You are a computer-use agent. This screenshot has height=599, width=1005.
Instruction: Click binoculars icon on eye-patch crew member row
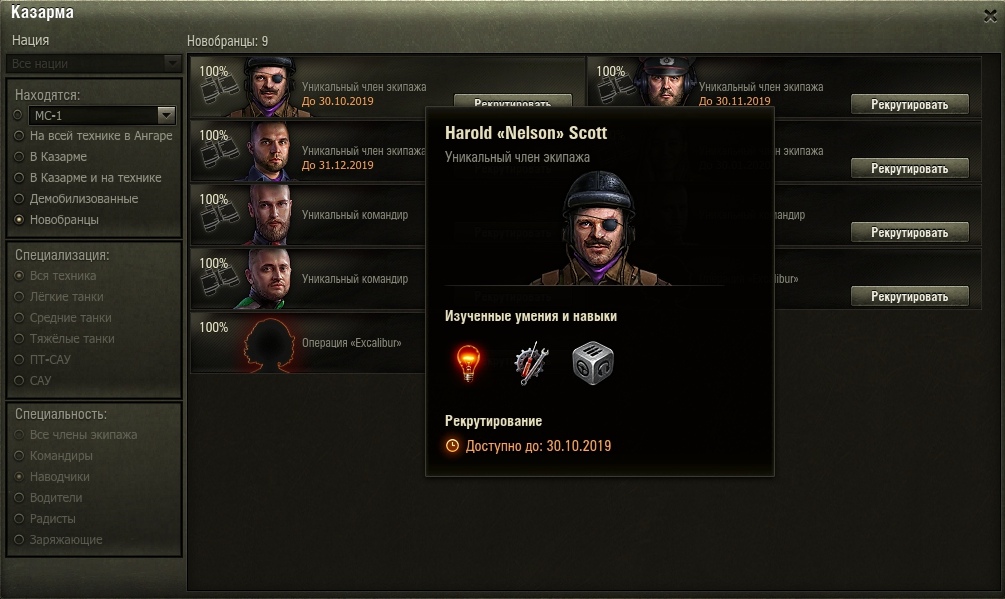(219, 90)
